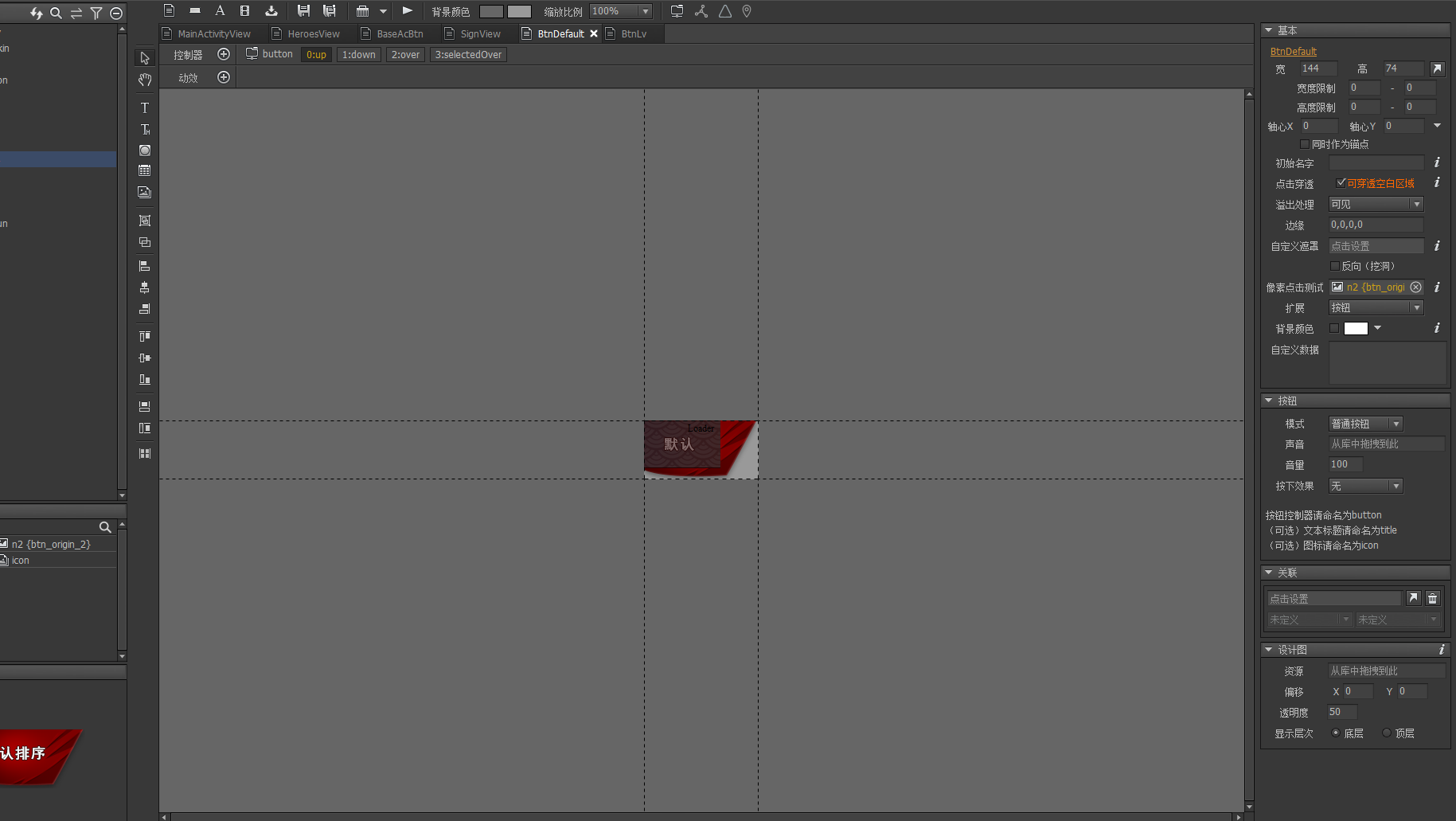Clear the pixel hit test n2 reference
1456x821 pixels.
1415,287
